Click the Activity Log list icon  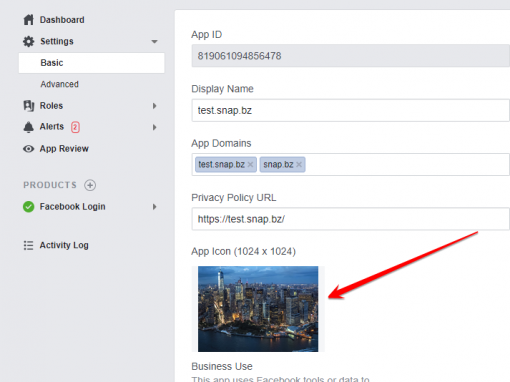tap(29, 245)
